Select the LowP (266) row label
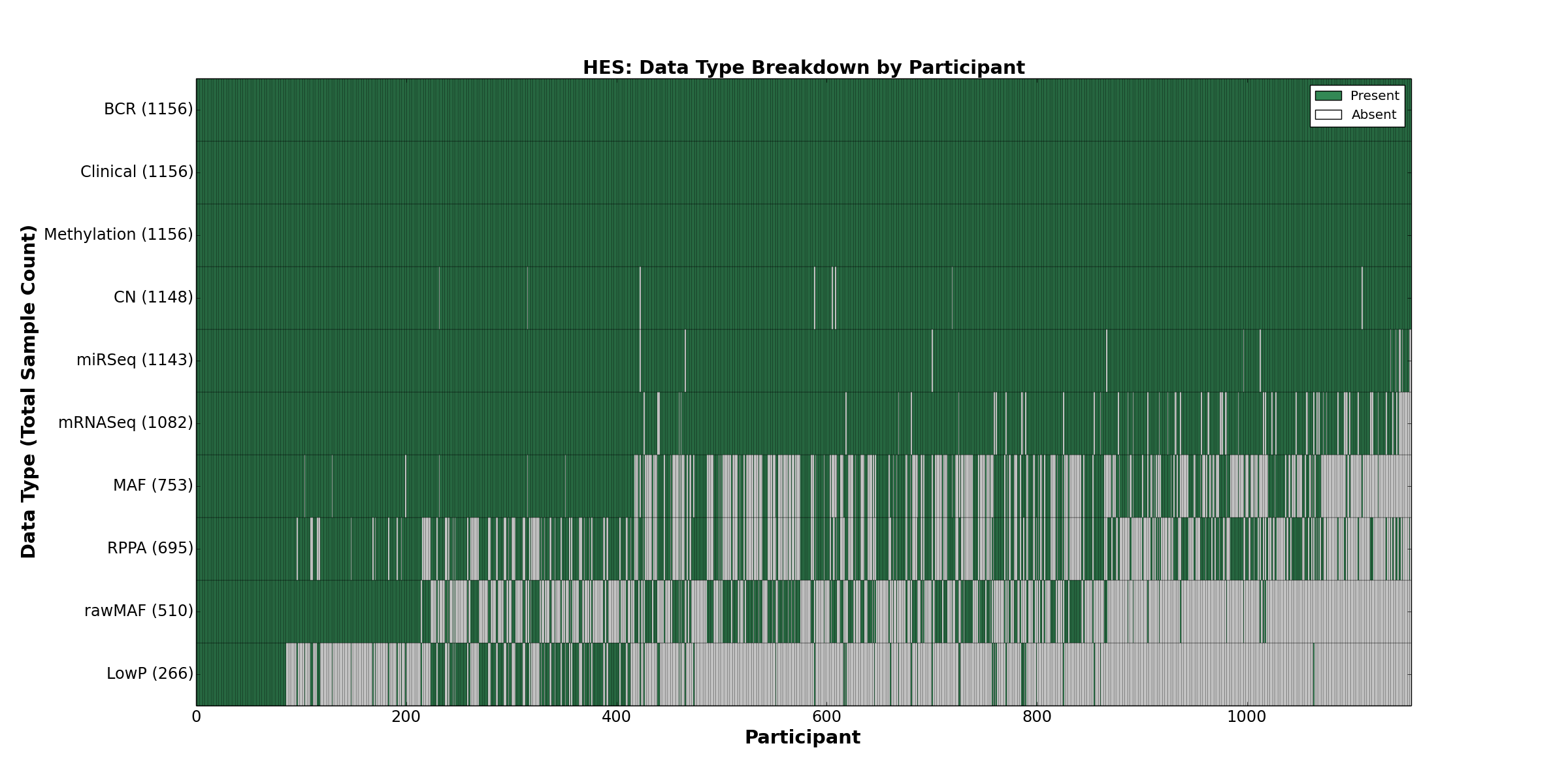 click(x=150, y=674)
